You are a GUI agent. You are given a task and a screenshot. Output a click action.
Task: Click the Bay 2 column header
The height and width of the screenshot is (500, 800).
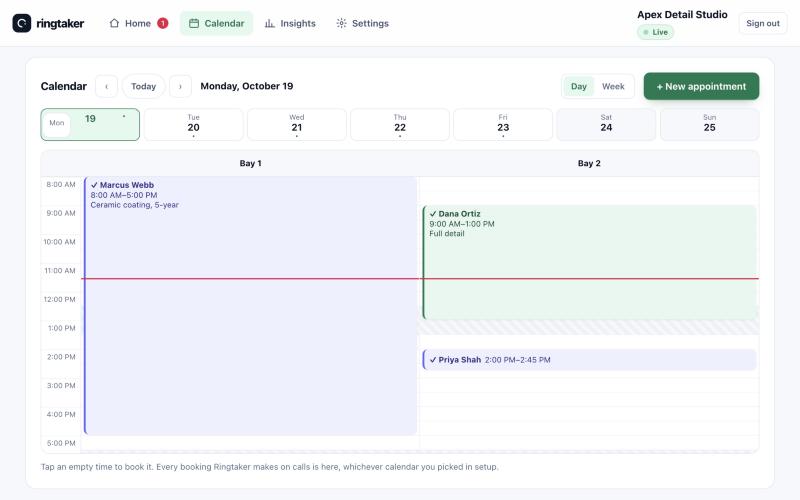pyautogui.click(x=589, y=163)
